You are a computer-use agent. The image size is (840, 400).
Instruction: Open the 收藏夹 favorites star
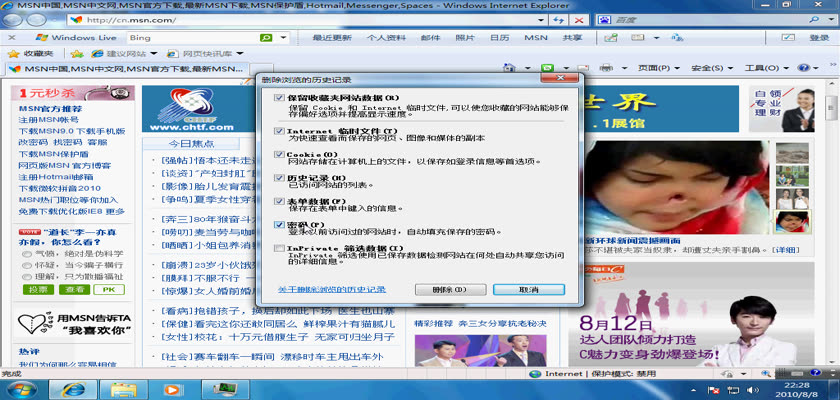[x=30, y=53]
